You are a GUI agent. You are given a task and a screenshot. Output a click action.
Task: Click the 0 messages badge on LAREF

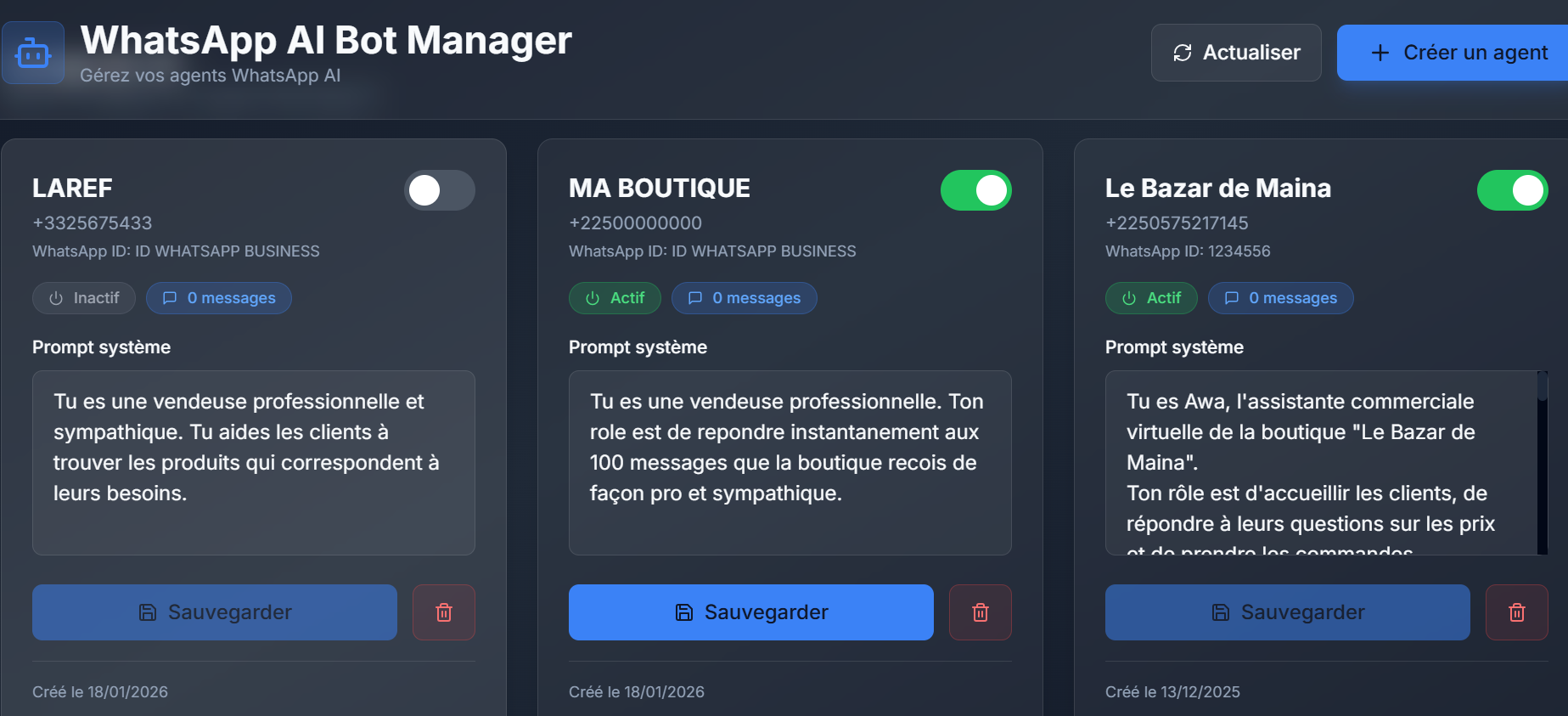pos(219,298)
